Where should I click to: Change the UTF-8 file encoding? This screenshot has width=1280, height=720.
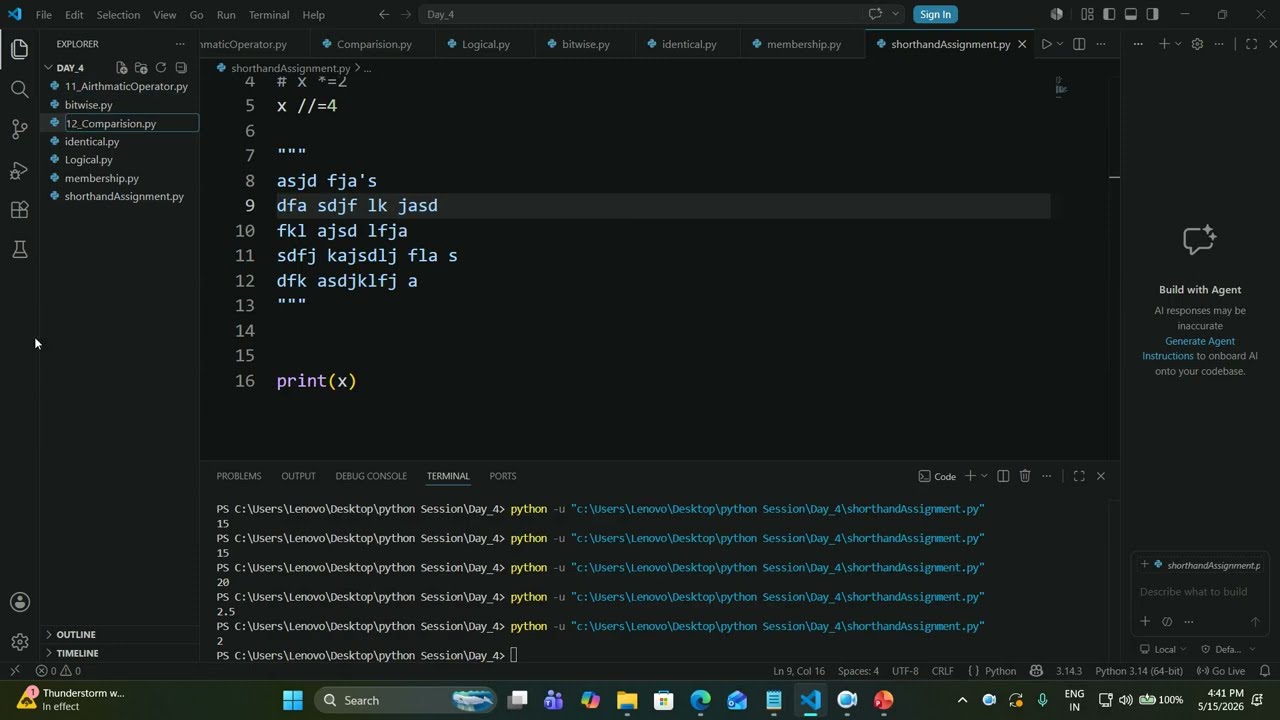(905, 671)
